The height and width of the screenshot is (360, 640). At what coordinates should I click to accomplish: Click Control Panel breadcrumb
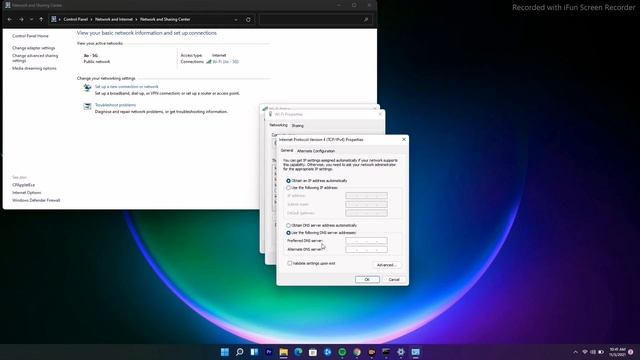pos(76,20)
